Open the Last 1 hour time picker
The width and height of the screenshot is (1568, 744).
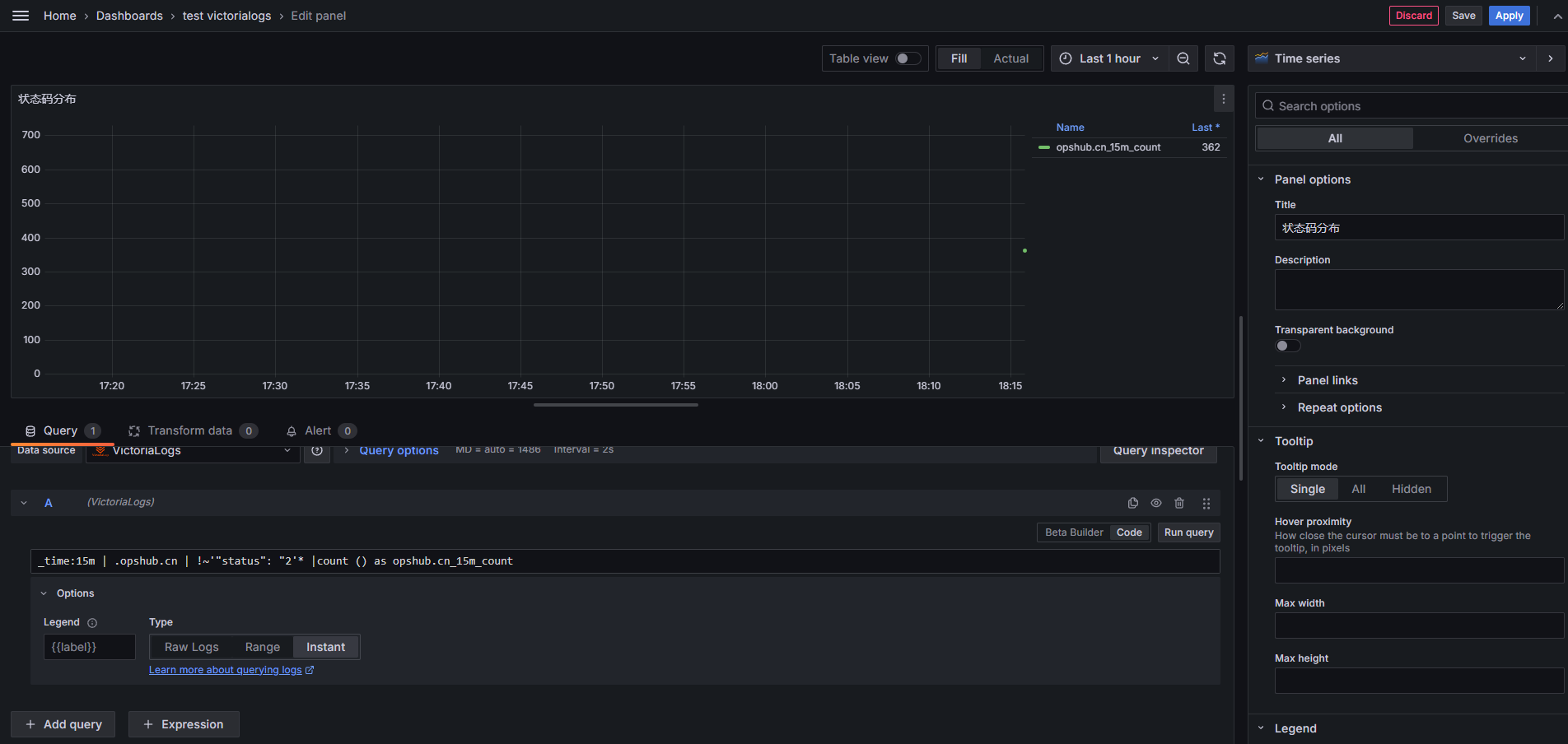point(1109,58)
